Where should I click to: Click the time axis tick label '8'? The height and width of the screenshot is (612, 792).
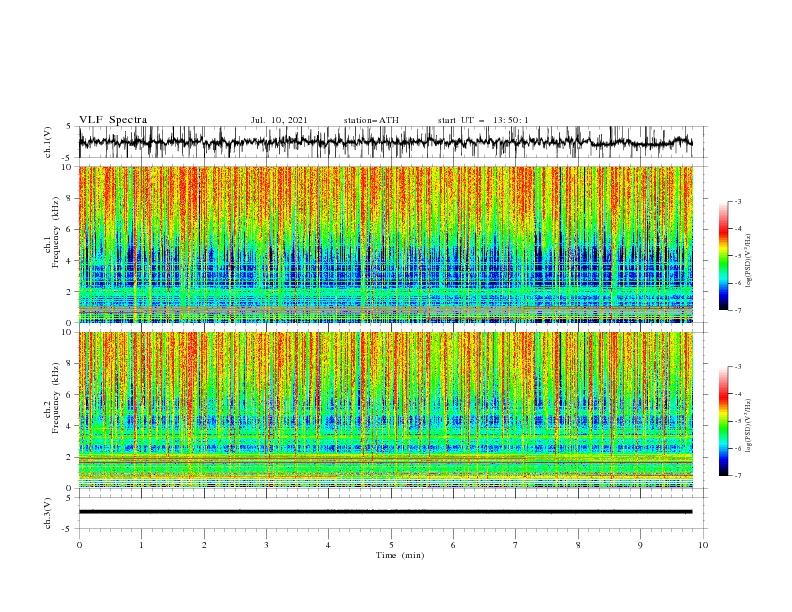(578, 545)
